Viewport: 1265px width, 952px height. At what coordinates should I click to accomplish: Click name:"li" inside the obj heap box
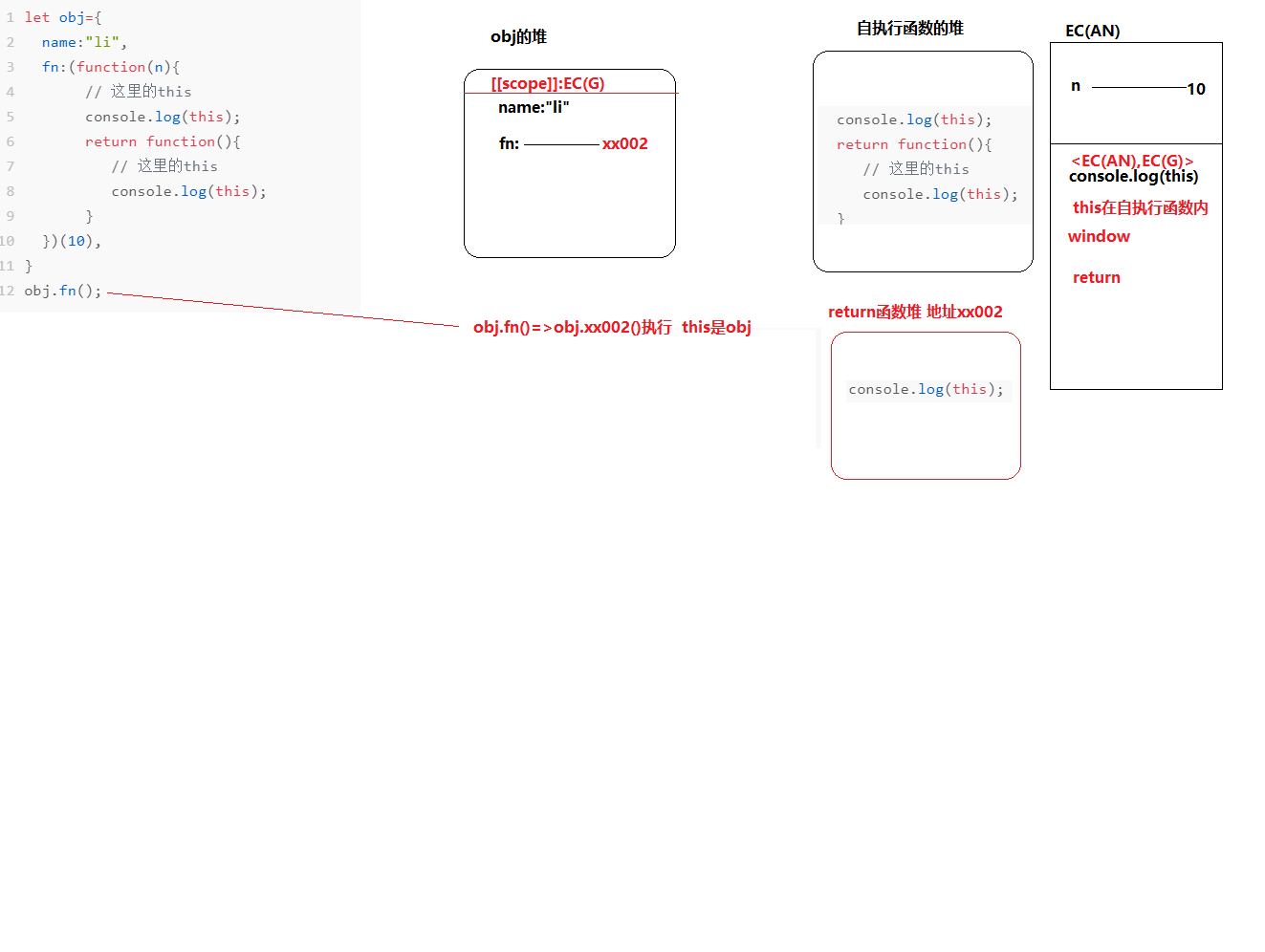coord(534,107)
